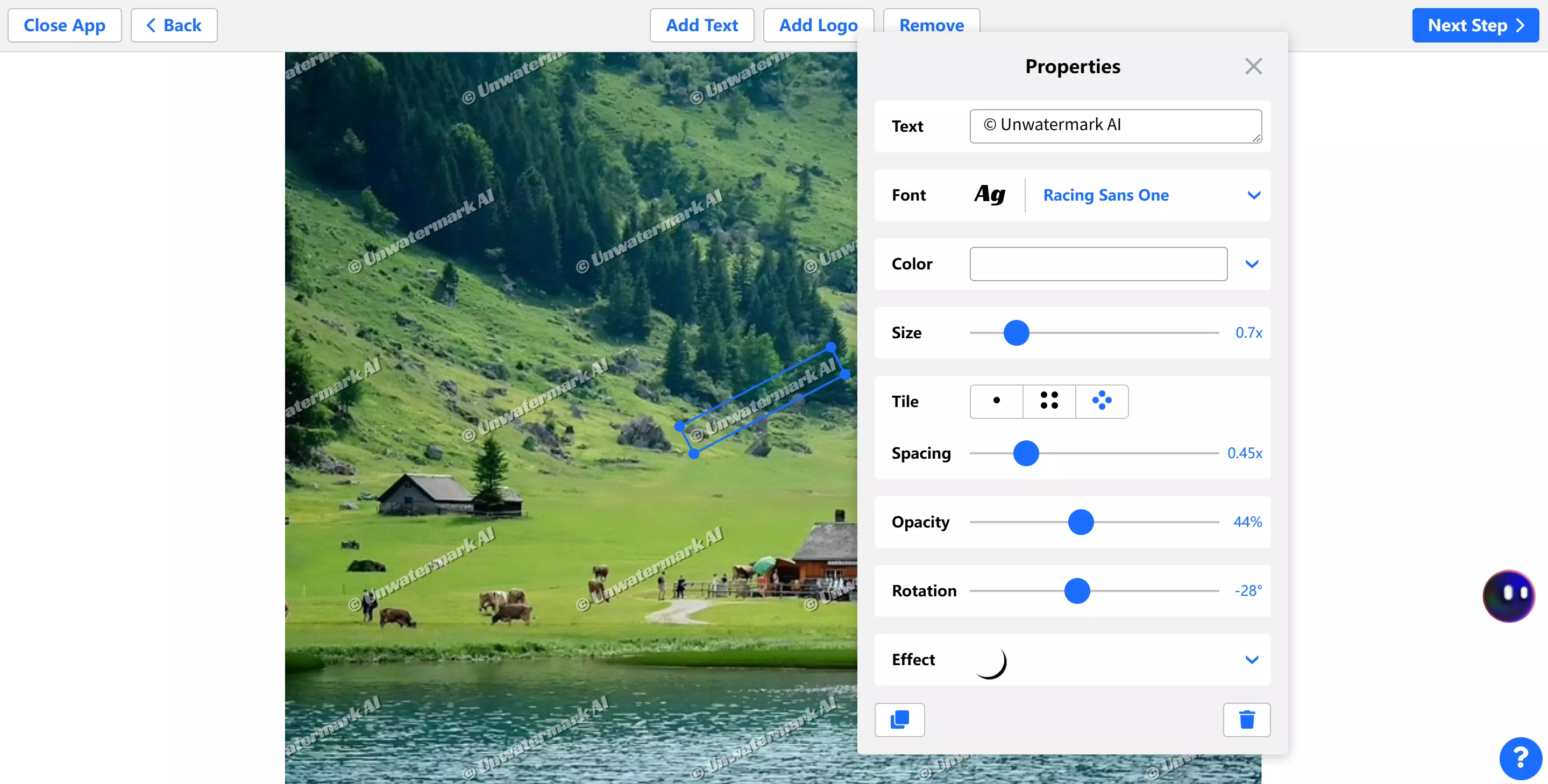Click the Opacity slider handle

pyautogui.click(x=1081, y=522)
